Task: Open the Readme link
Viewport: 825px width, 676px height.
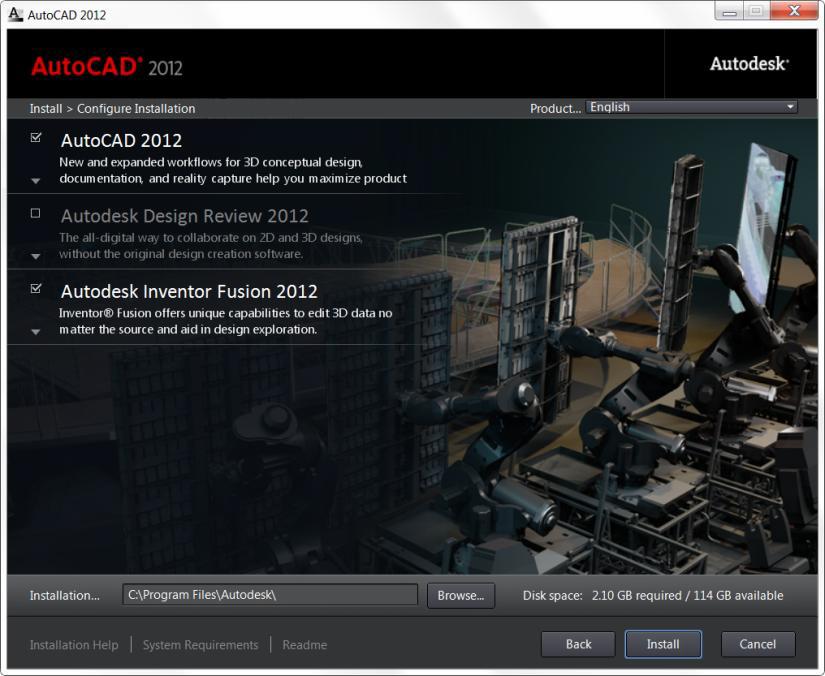Action: 305,645
